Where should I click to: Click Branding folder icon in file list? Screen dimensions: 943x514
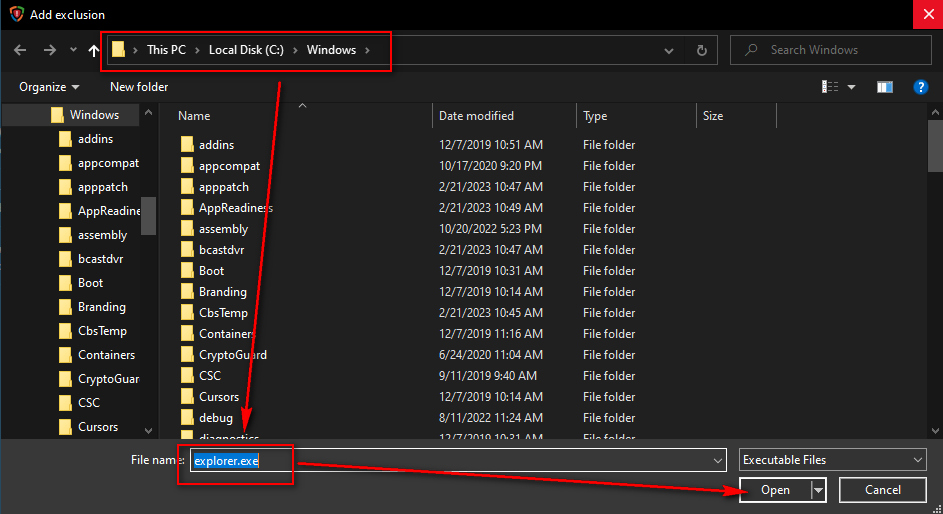pos(188,292)
